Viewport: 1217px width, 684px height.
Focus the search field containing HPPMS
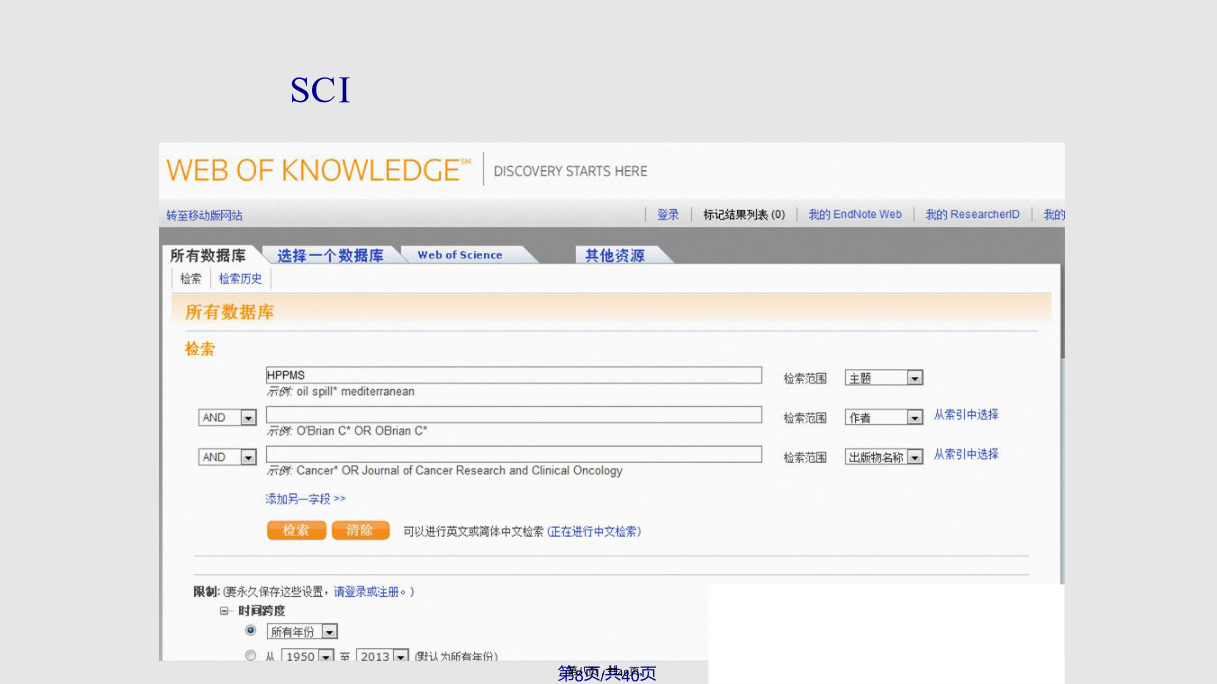coord(514,375)
